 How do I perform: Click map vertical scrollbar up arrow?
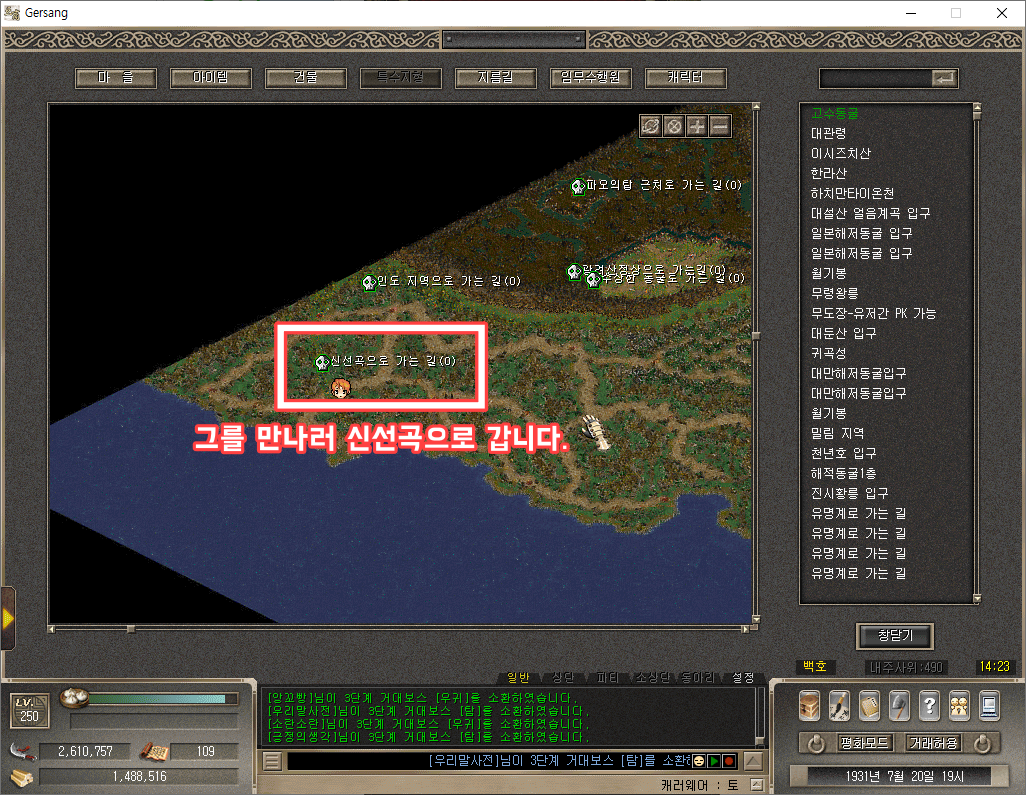[756, 106]
